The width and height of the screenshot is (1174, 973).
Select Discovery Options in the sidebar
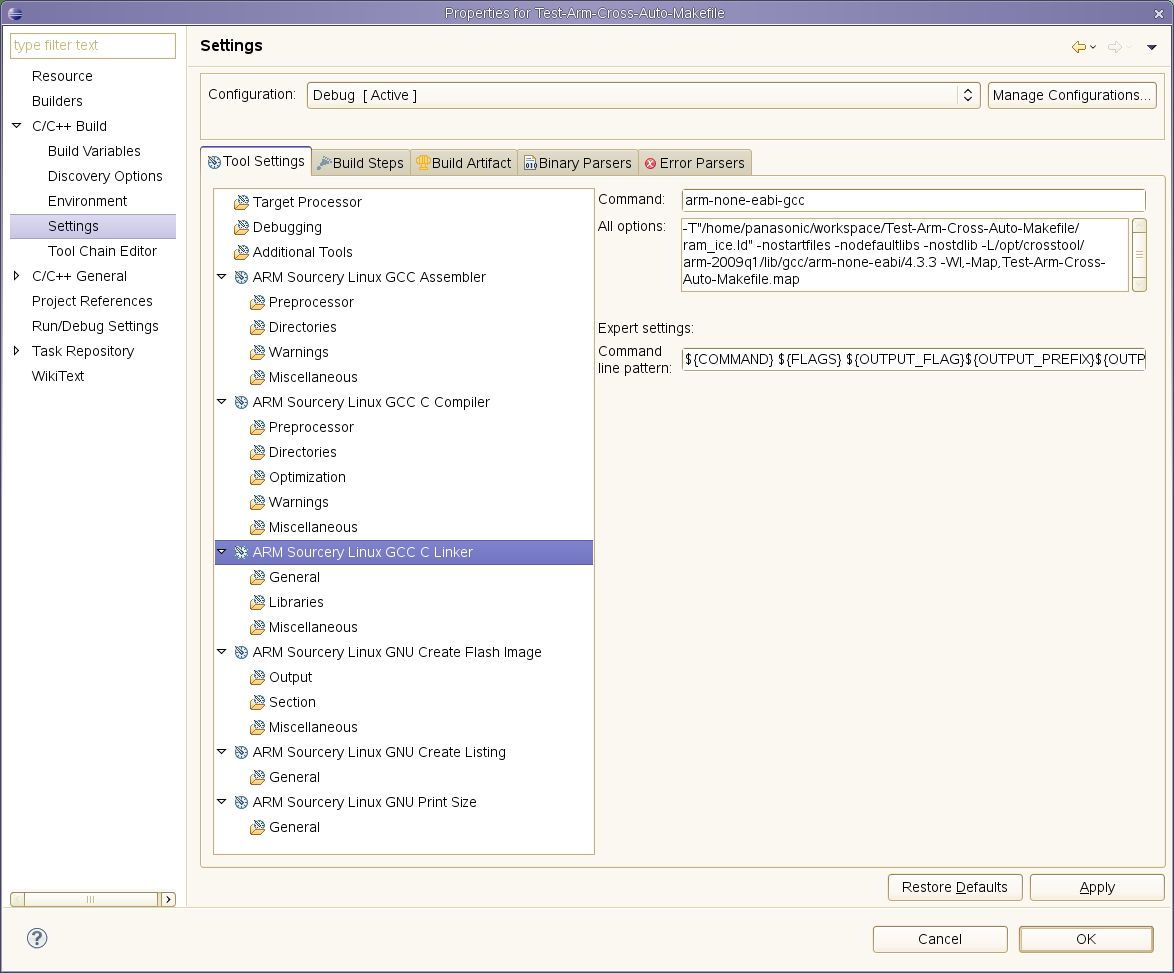(x=105, y=176)
